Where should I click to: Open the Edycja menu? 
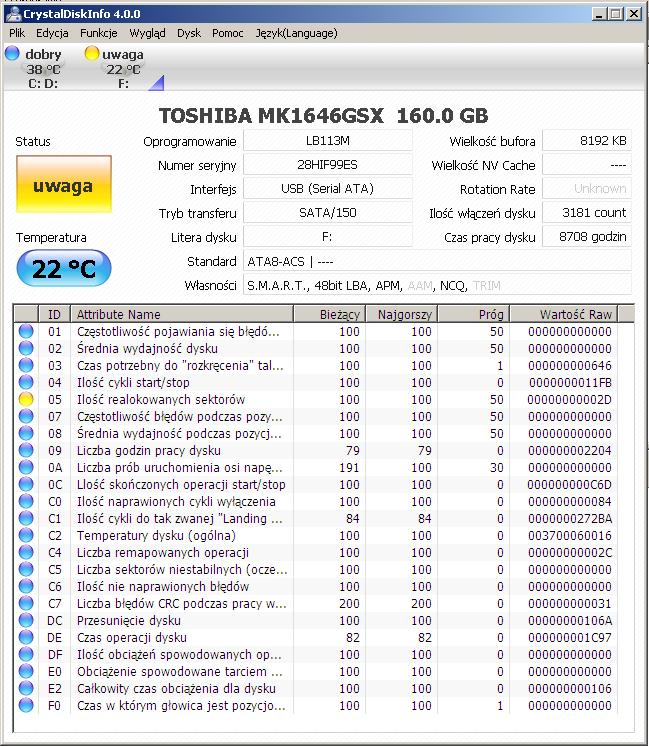tap(52, 33)
